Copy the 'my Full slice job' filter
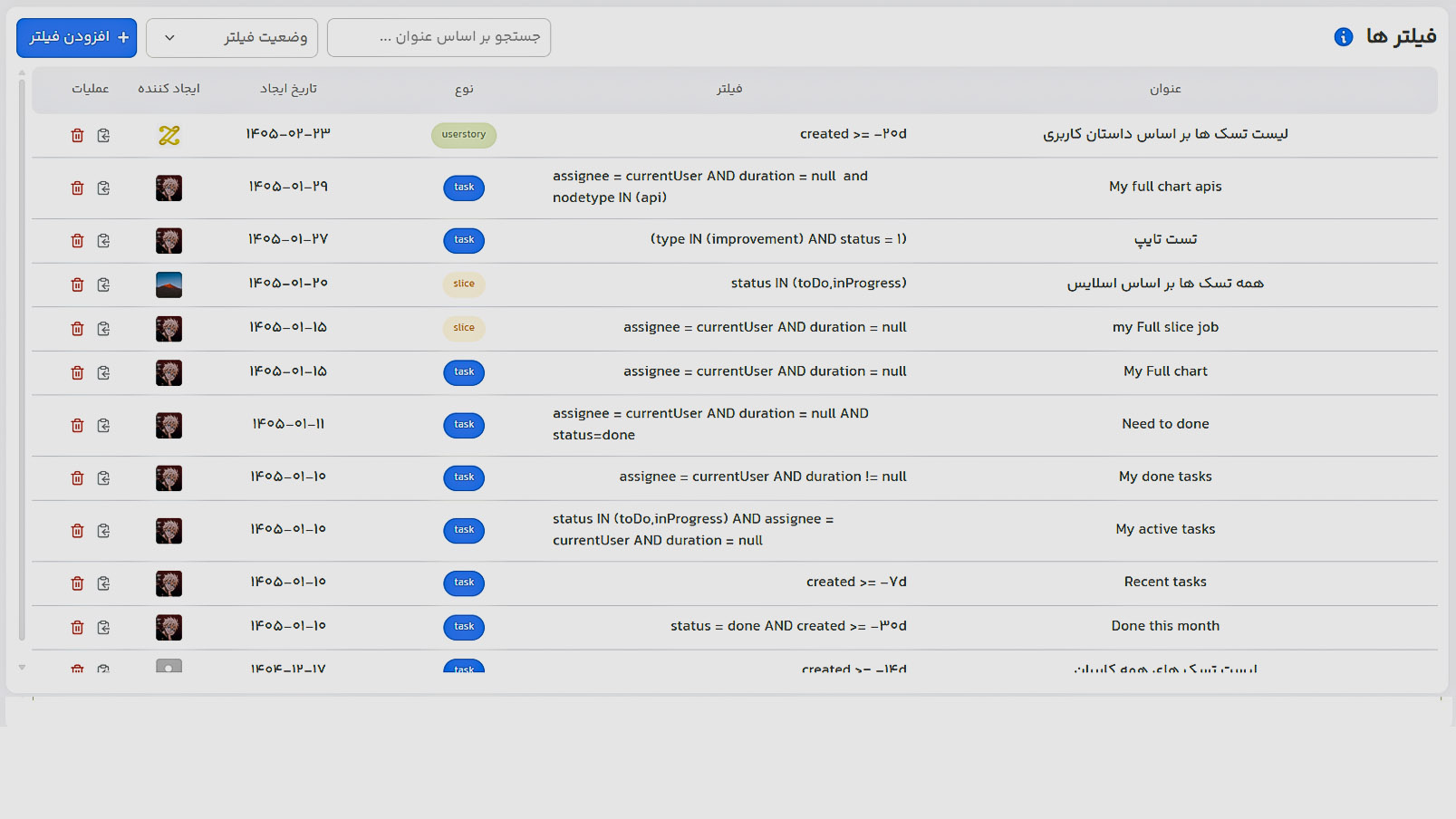 (103, 329)
